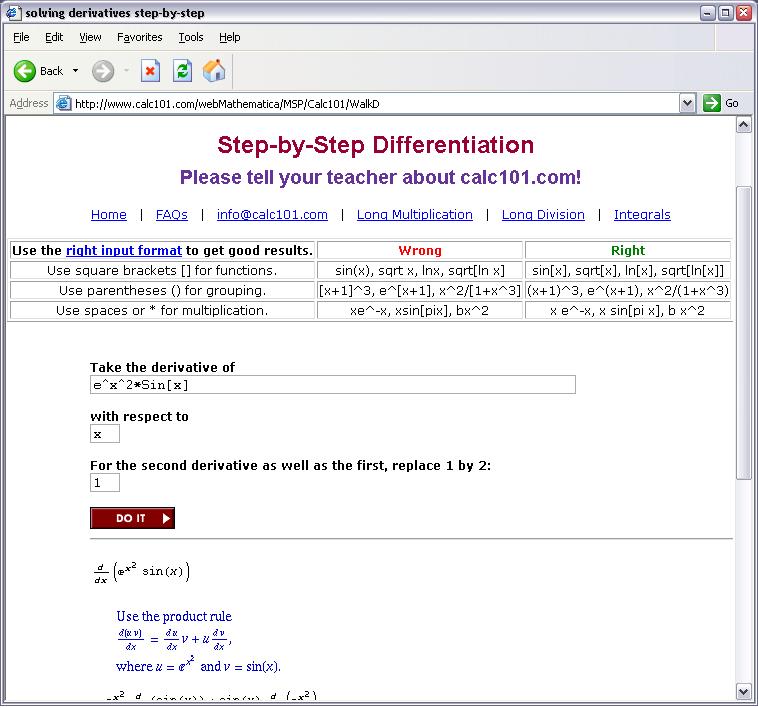758x708 pixels.
Task: Open the Back history dropdown arrow
Action: click(75, 71)
